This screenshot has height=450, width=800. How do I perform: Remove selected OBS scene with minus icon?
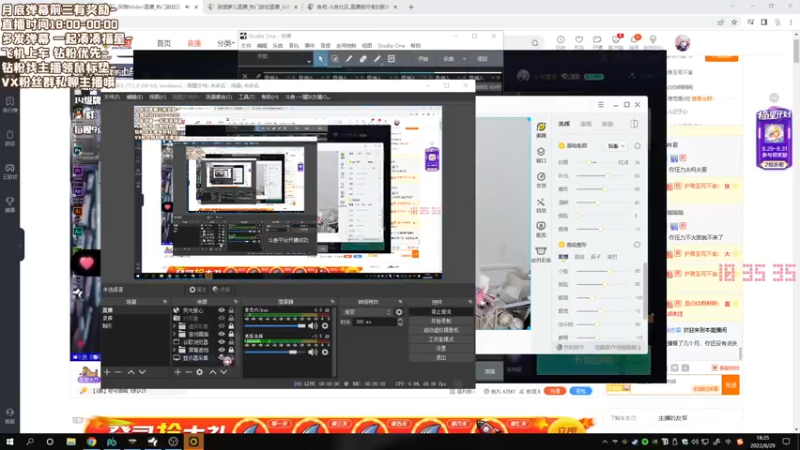click(x=118, y=372)
